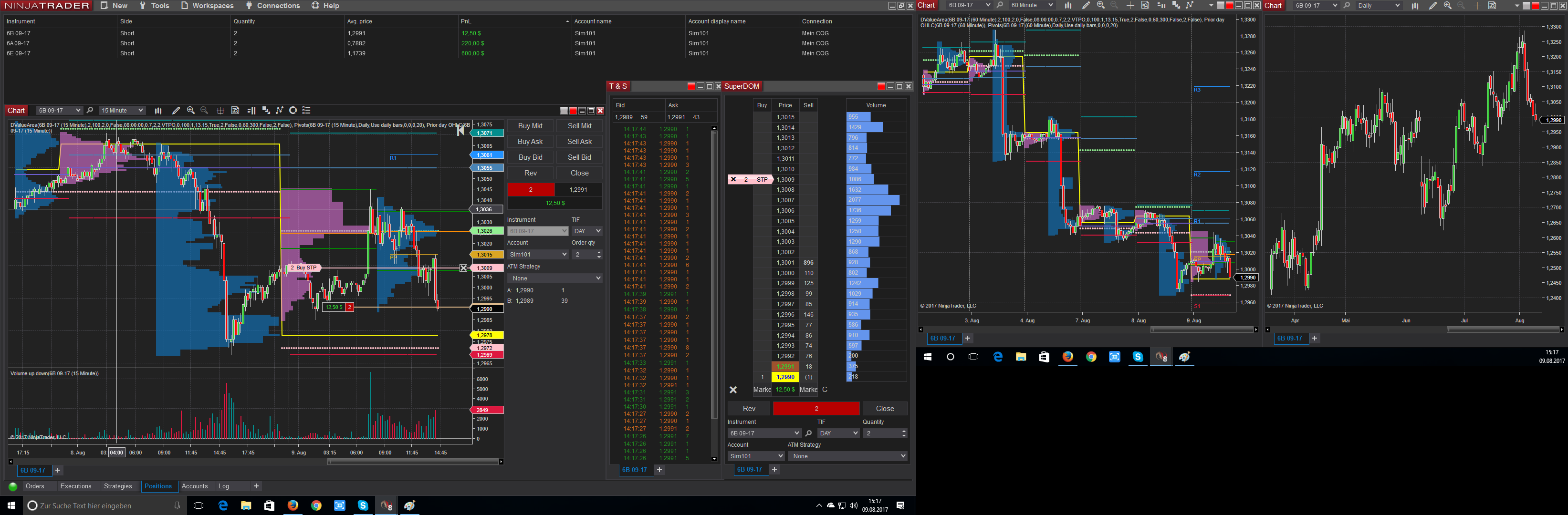The height and width of the screenshot is (515, 1568).
Task: Toggle the crosshair tool in 15 Minute chart
Action: [220, 111]
